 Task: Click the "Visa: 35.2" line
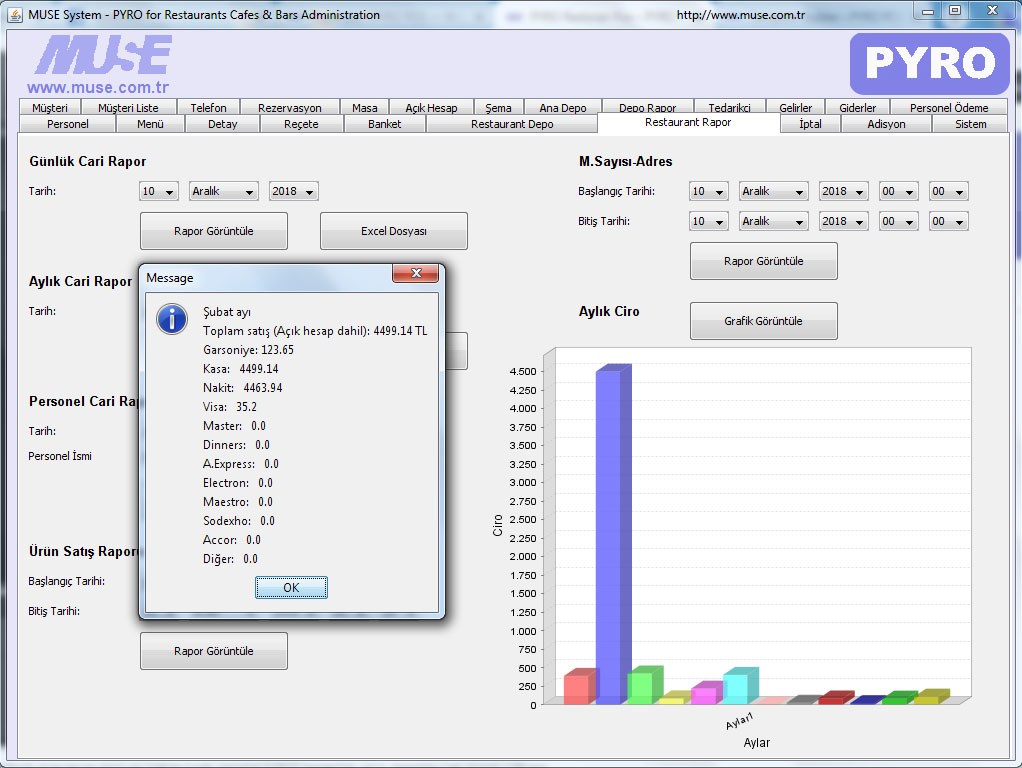click(230, 406)
